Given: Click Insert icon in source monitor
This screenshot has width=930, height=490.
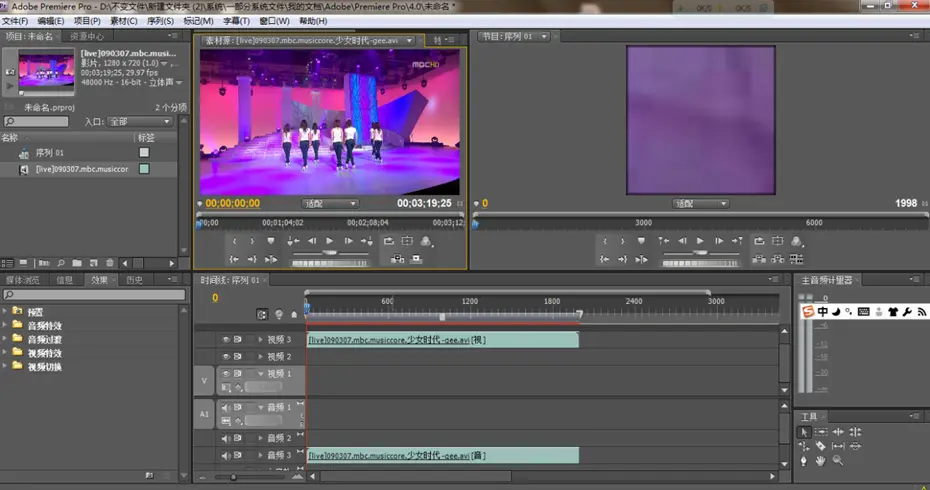Looking at the screenshot, I should click(x=397, y=259).
